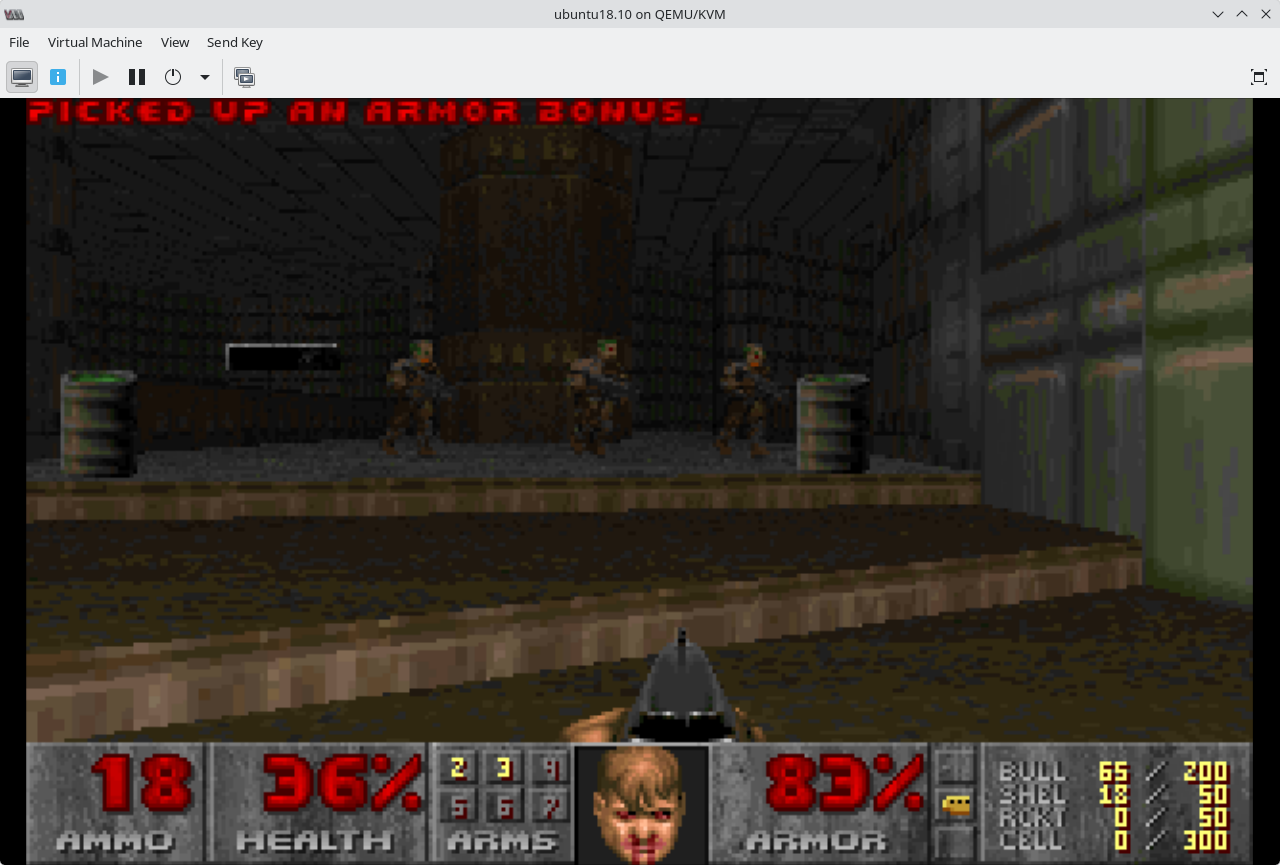1280x865 pixels.
Task: Click the CELL ammo row
Action: [x=1114, y=840]
